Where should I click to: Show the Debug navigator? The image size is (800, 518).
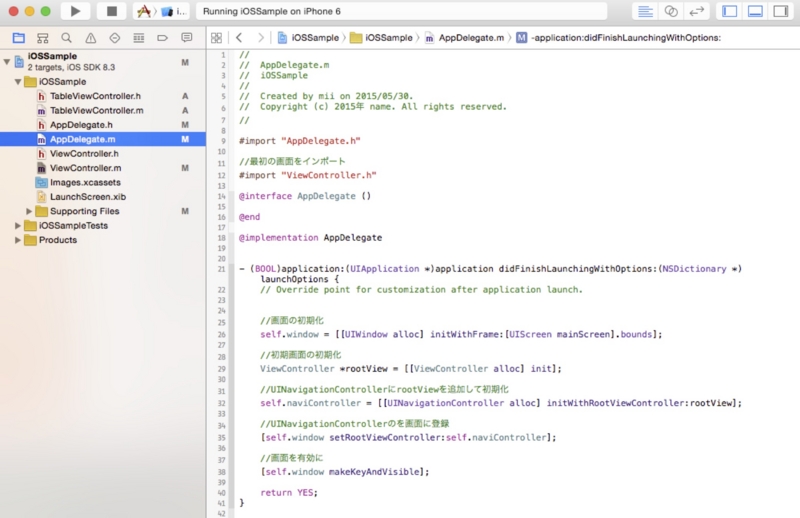tap(138, 38)
